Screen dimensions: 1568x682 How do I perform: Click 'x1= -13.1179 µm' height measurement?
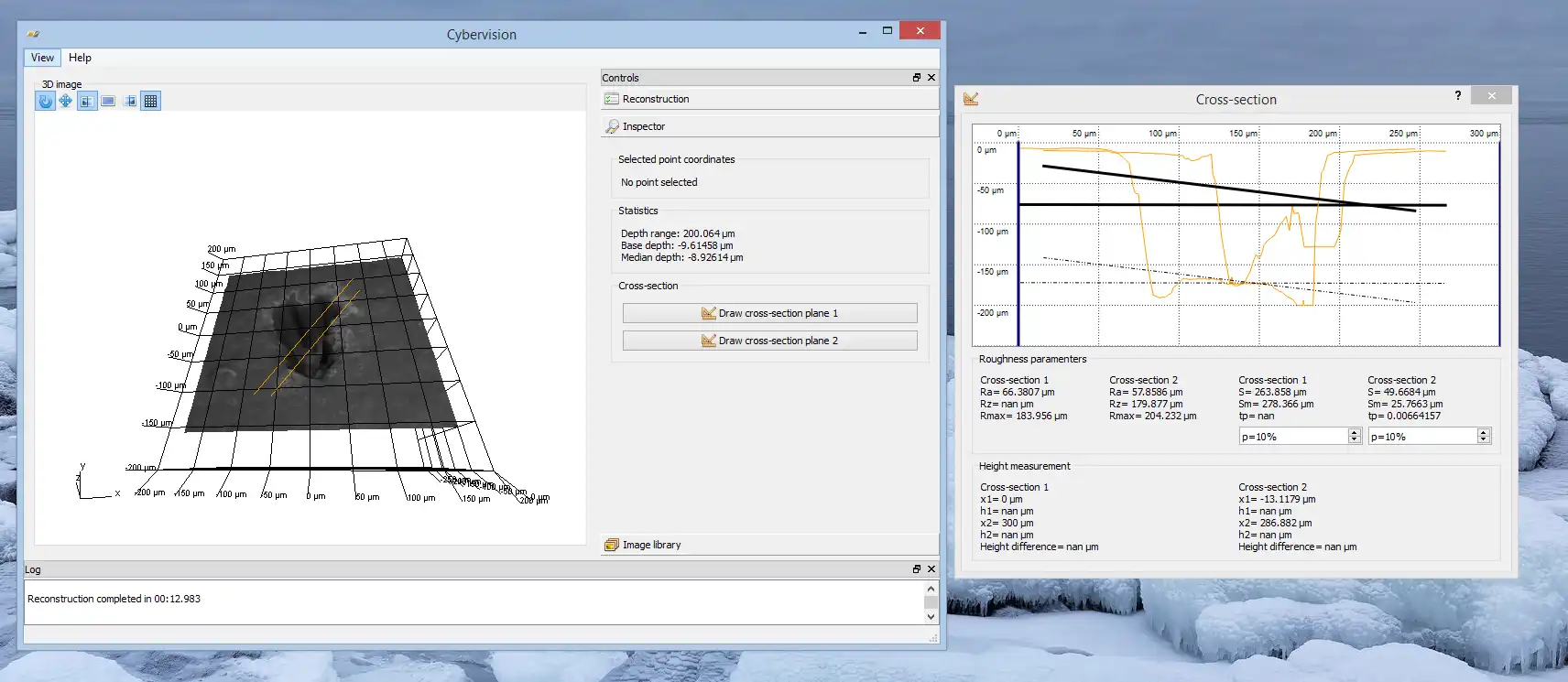click(1277, 499)
